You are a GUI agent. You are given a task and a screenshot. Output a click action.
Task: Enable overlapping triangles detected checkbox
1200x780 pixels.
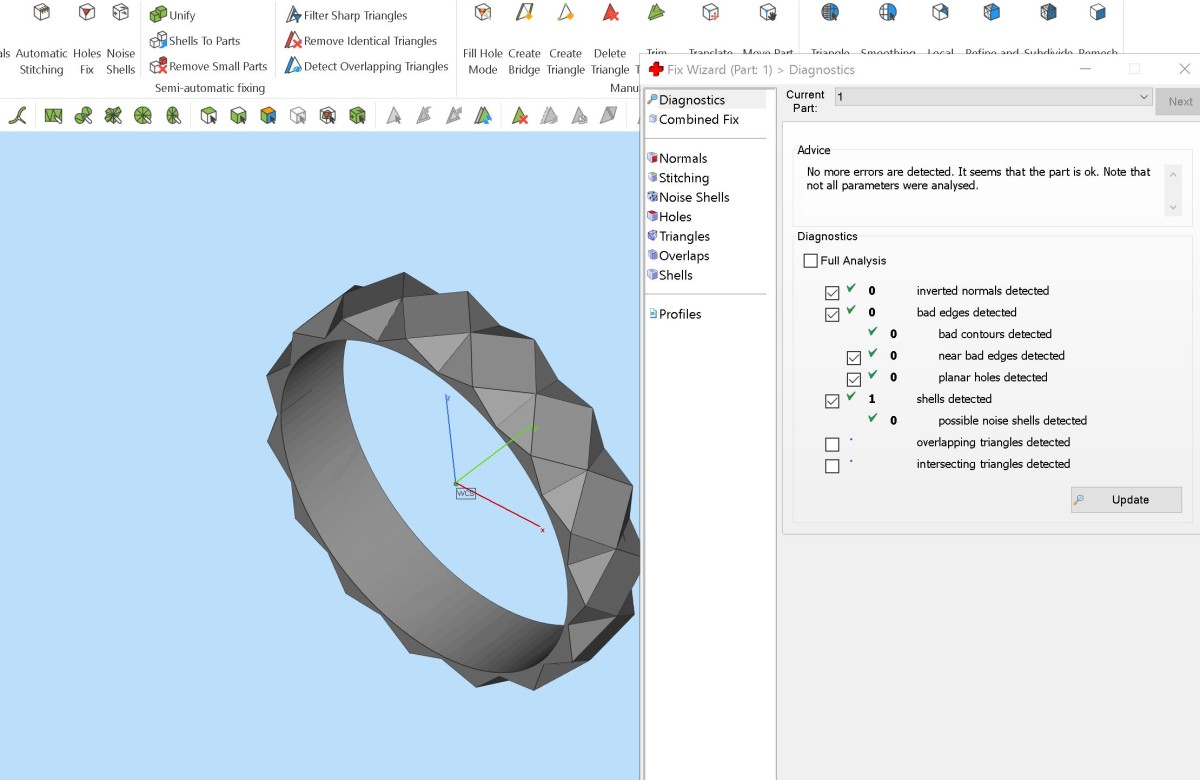(x=832, y=444)
